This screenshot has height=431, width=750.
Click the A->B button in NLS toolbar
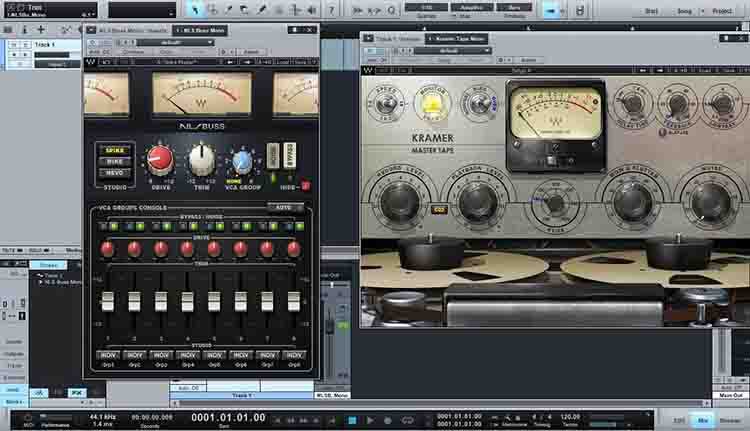[x=265, y=62]
